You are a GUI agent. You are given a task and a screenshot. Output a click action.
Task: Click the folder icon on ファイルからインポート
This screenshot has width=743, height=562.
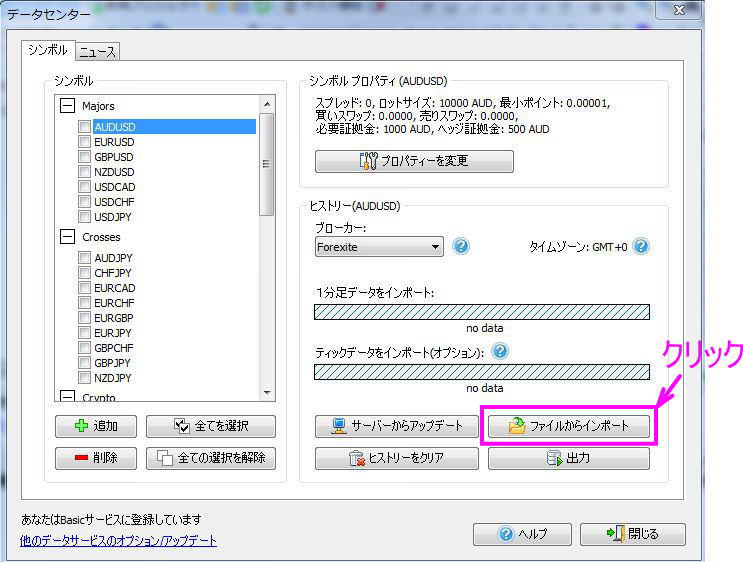pyautogui.click(x=516, y=426)
